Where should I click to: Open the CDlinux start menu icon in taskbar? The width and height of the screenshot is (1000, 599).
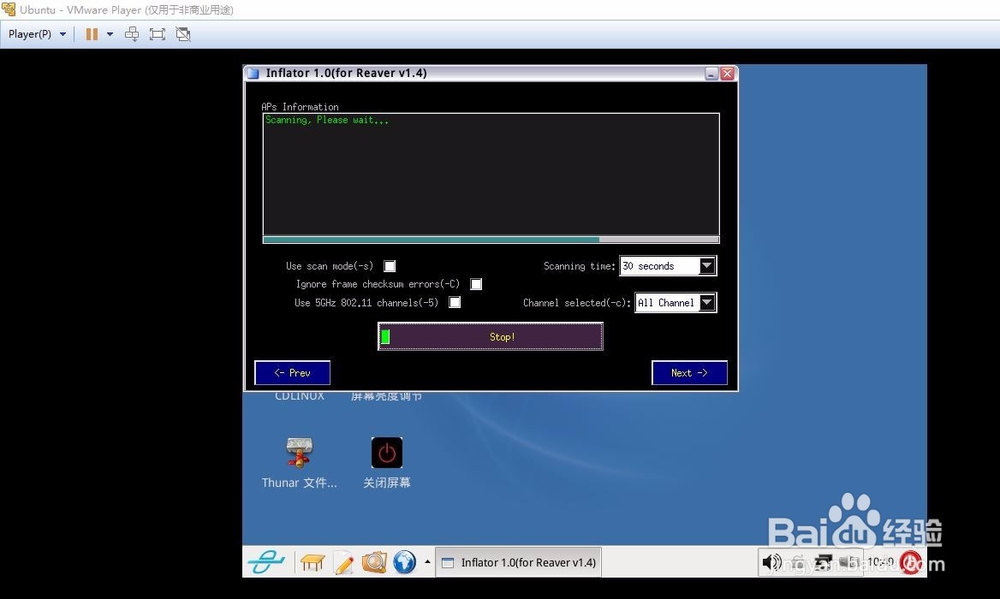click(x=267, y=562)
